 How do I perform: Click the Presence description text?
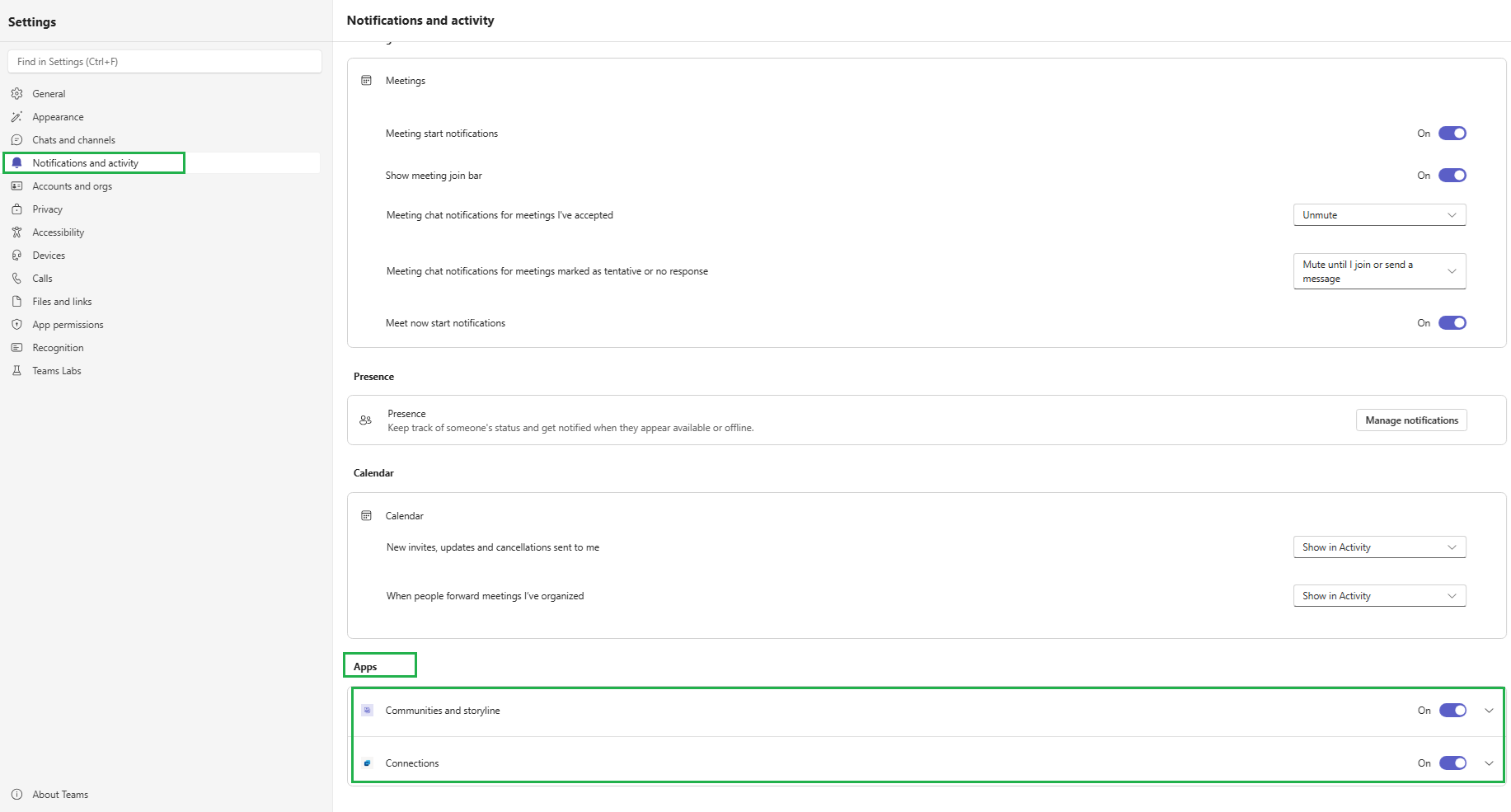click(570, 428)
